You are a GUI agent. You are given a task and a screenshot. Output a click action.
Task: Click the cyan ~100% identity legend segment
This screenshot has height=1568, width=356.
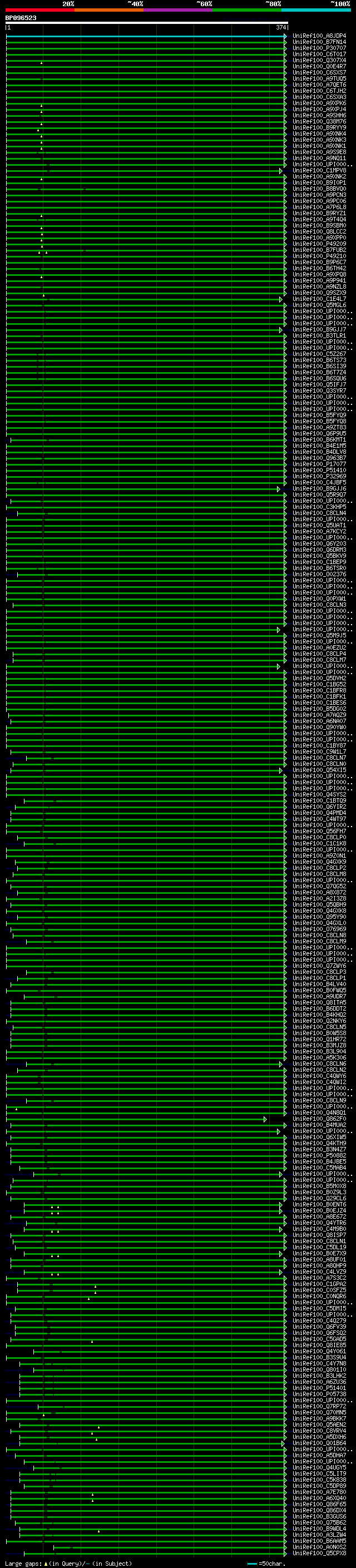coord(316,10)
